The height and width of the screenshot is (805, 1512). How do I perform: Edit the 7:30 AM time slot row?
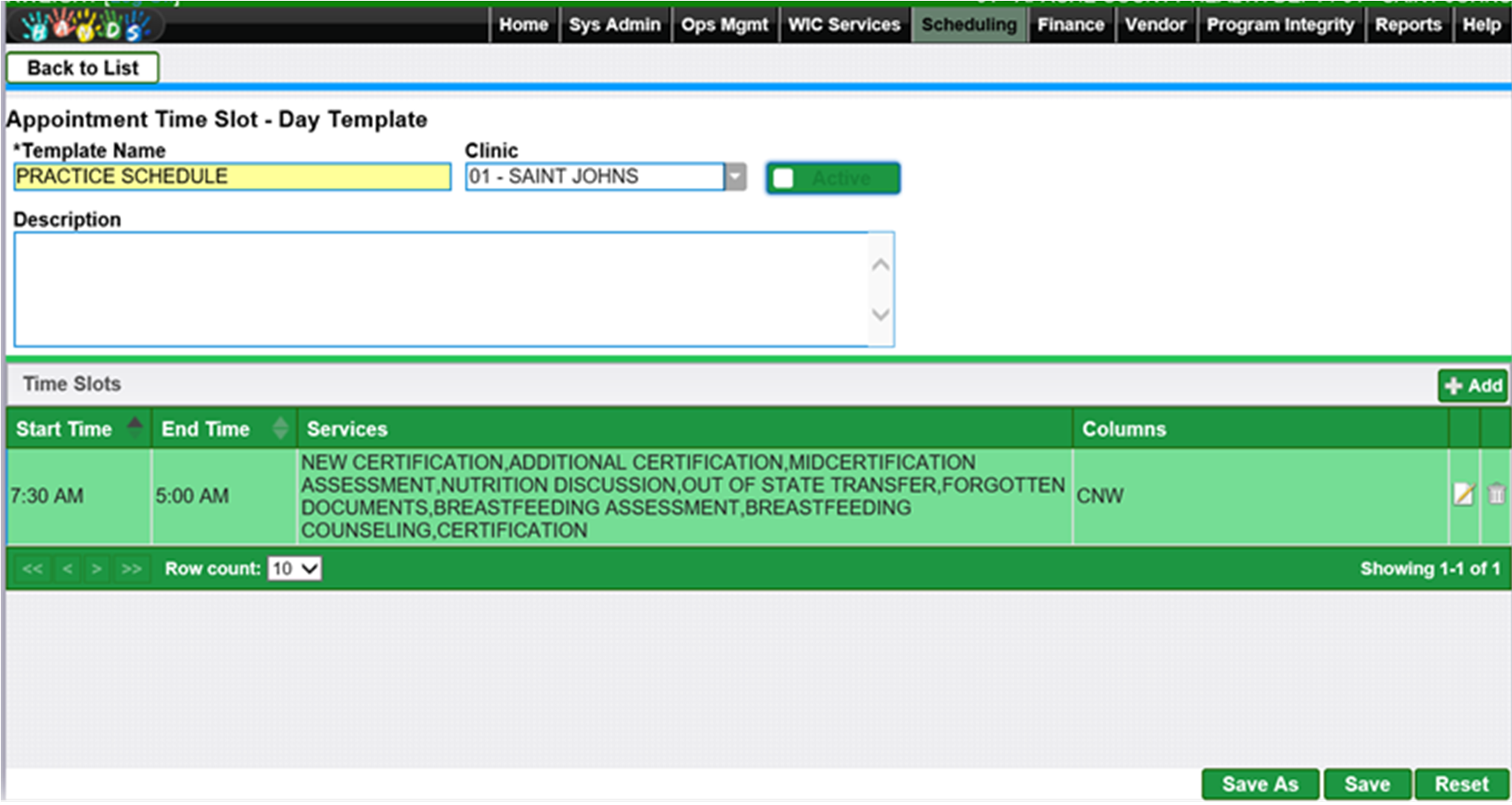pyautogui.click(x=1463, y=494)
